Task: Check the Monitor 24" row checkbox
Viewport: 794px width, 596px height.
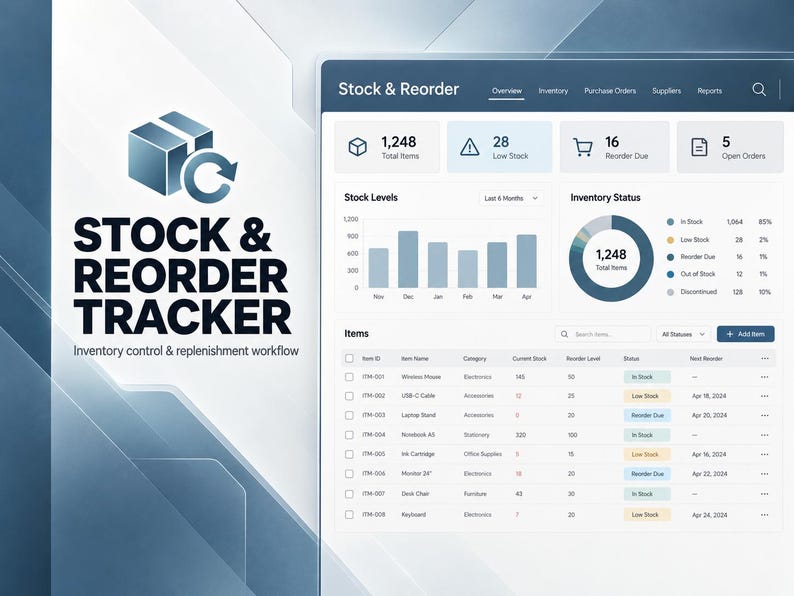Action: [349, 474]
